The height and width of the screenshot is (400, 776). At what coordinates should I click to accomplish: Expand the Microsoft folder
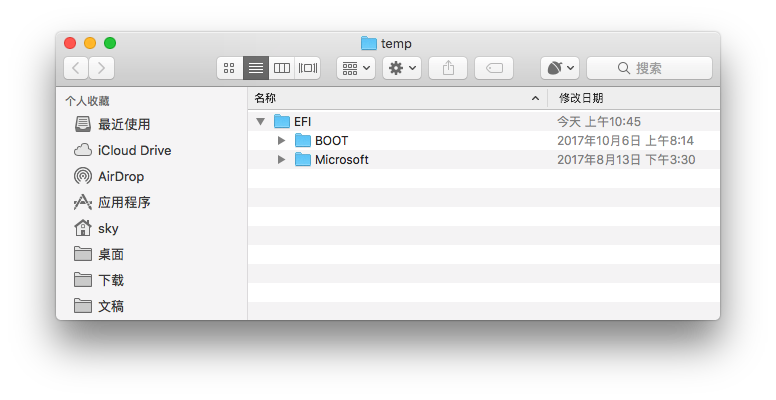282,159
